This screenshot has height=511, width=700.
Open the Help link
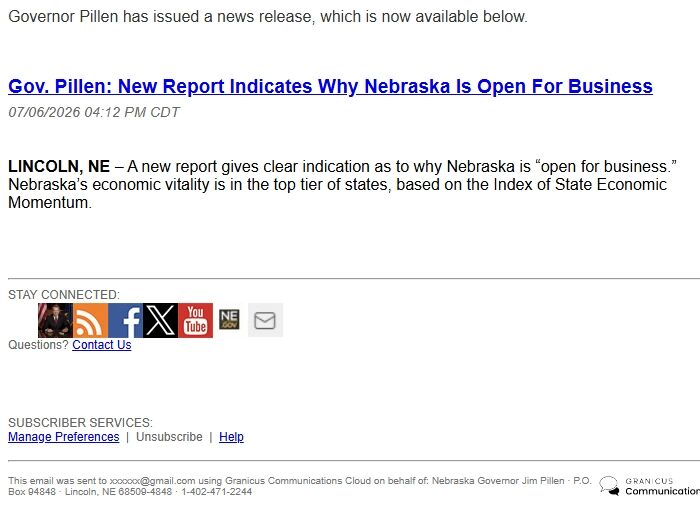point(231,436)
